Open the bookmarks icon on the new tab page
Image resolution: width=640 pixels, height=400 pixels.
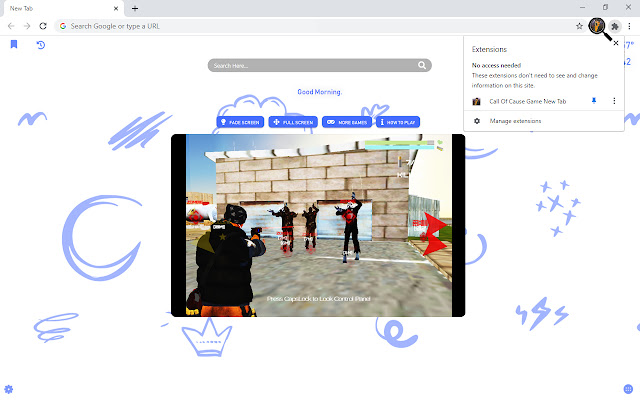[x=14, y=45]
